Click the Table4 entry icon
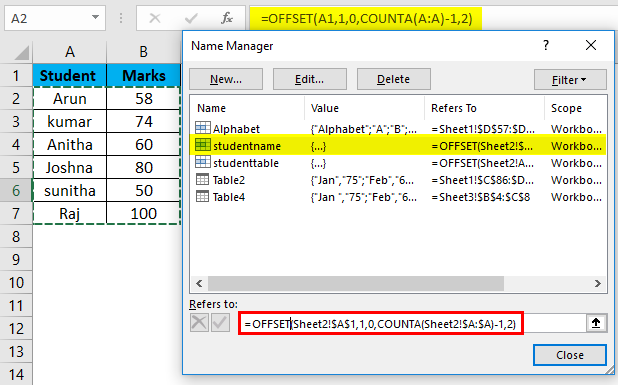The image size is (618, 385). coord(202,196)
